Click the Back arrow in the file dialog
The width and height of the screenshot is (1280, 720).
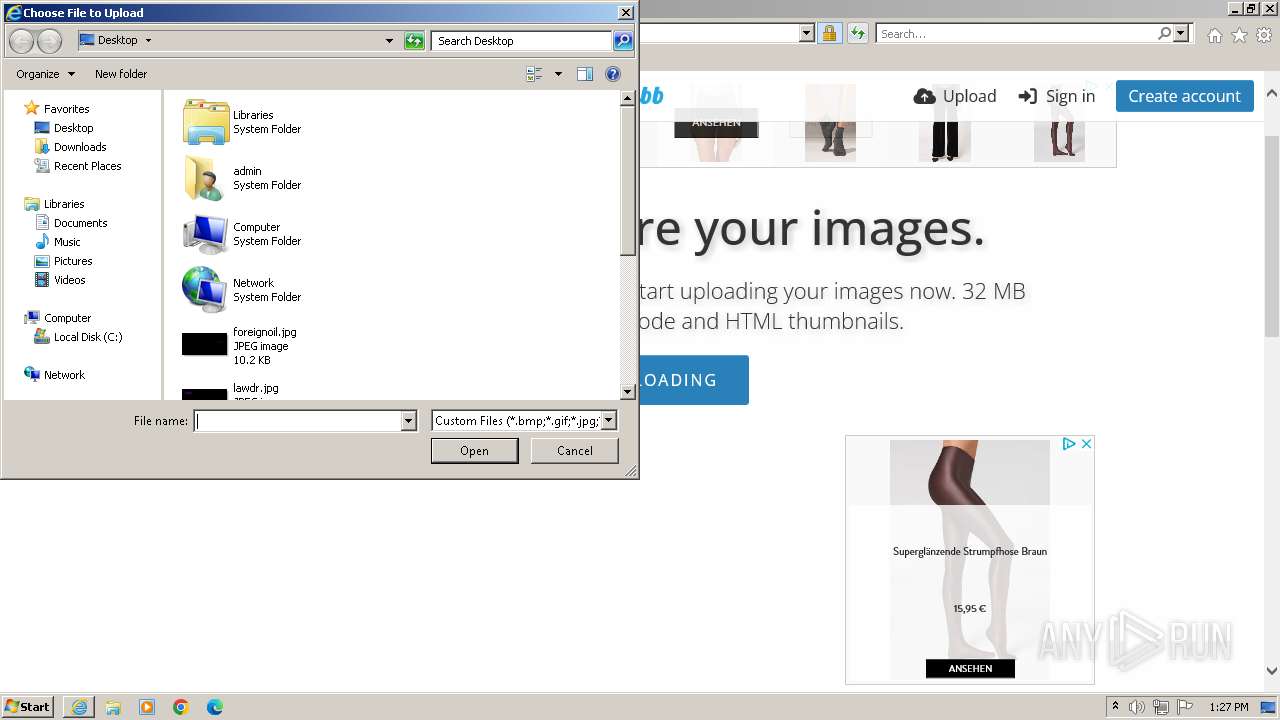coord(22,41)
